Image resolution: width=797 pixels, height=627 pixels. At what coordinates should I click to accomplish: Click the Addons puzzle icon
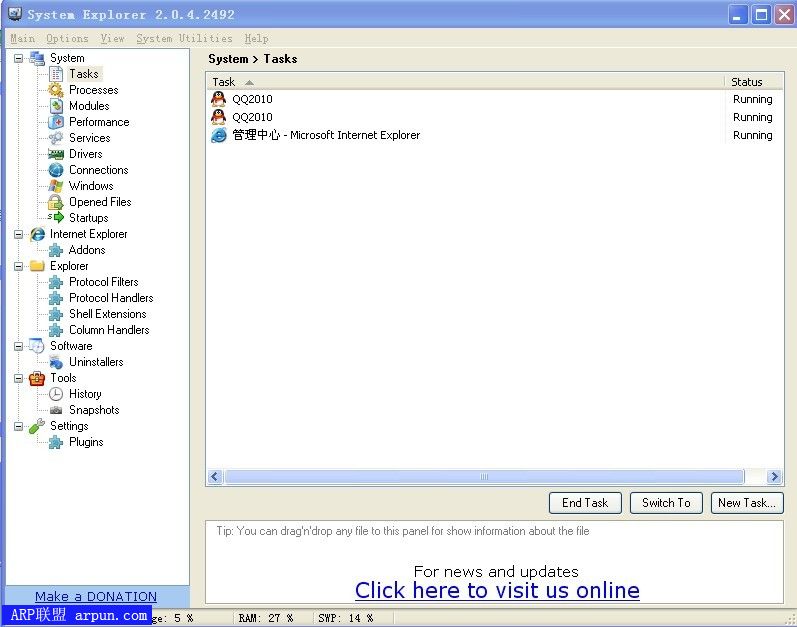coord(55,250)
